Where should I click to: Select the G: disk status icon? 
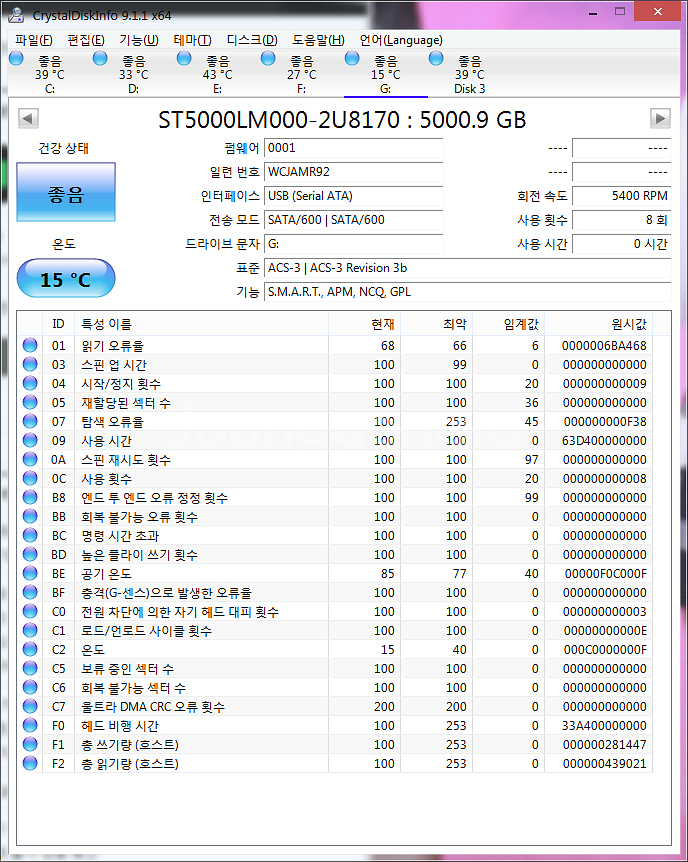click(x=352, y=58)
